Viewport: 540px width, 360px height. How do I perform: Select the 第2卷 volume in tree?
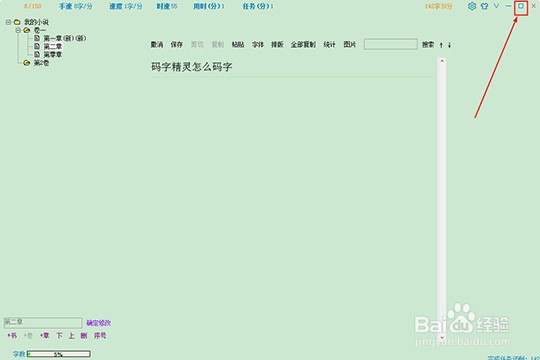(41, 63)
